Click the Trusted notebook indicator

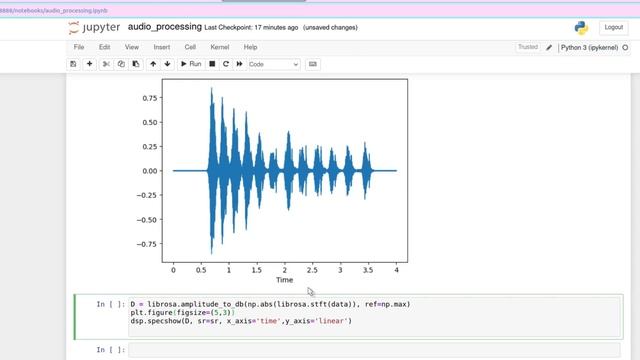point(528,47)
